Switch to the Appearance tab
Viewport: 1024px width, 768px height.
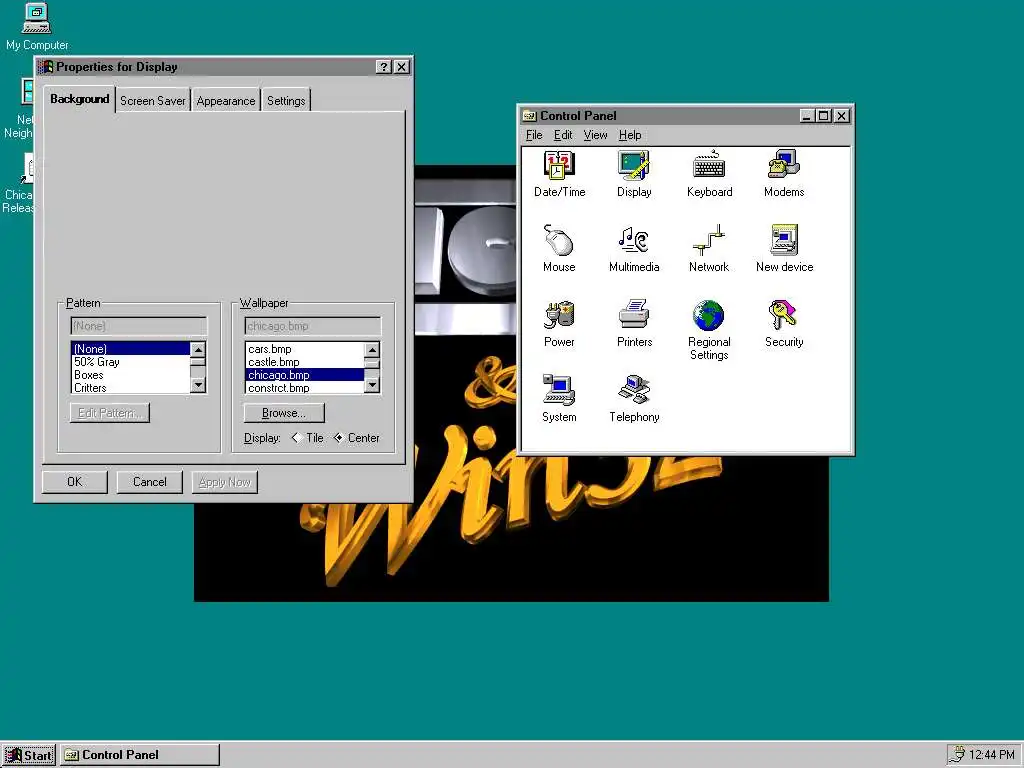click(226, 101)
